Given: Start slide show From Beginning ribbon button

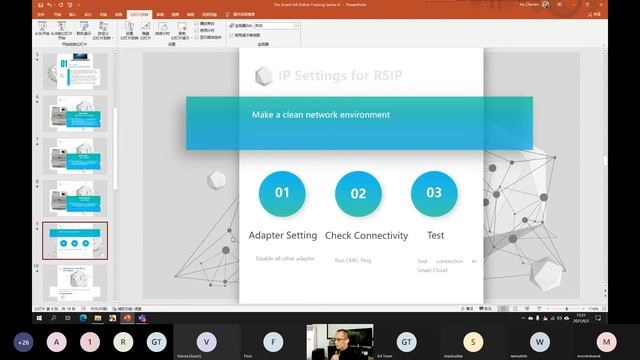Looking at the screenshot, I should pos(42,30).
